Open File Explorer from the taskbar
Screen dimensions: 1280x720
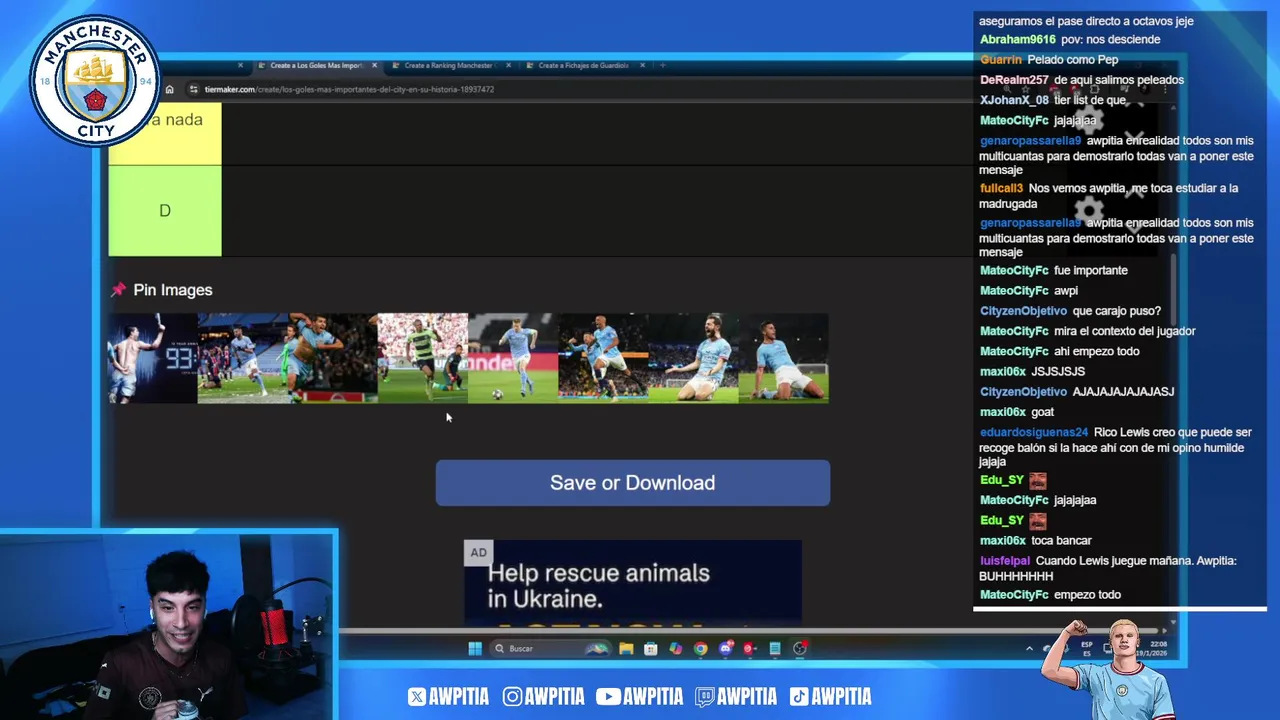[x=626, y=649]
